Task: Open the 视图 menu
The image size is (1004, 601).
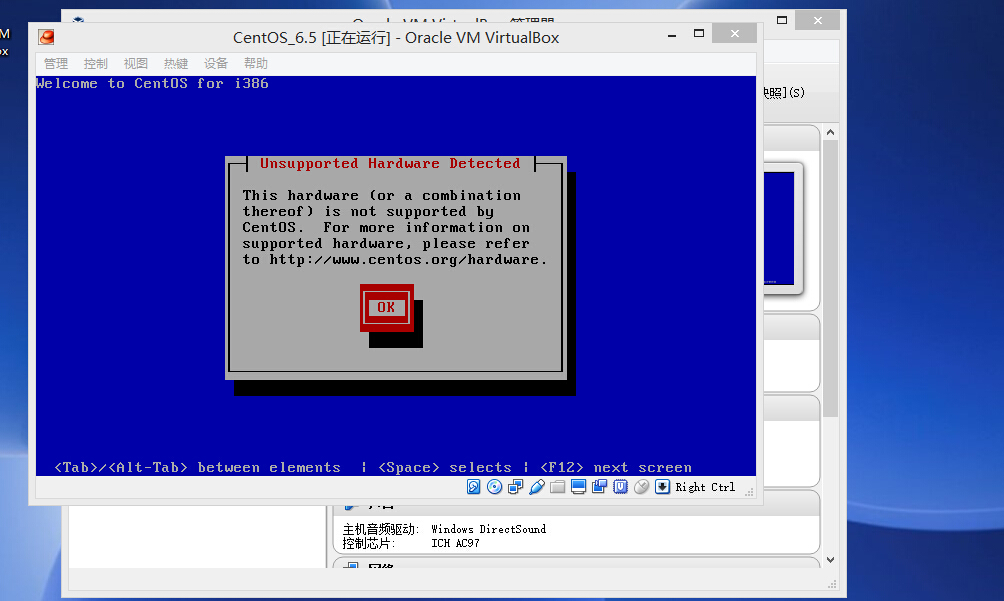Action: 136,63
